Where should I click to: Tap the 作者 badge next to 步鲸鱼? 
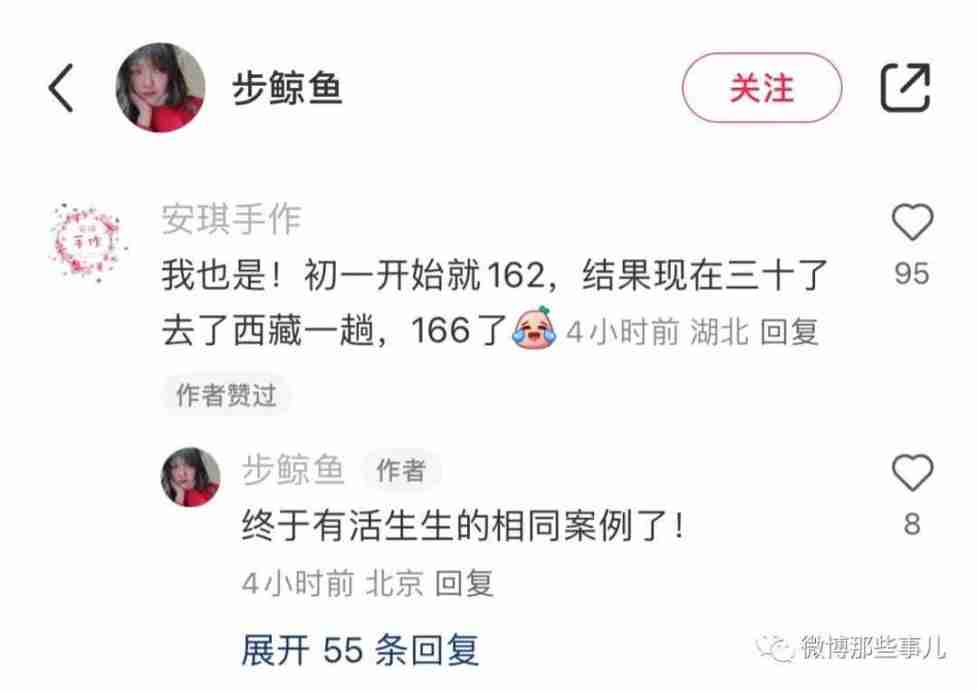[401, 470]
